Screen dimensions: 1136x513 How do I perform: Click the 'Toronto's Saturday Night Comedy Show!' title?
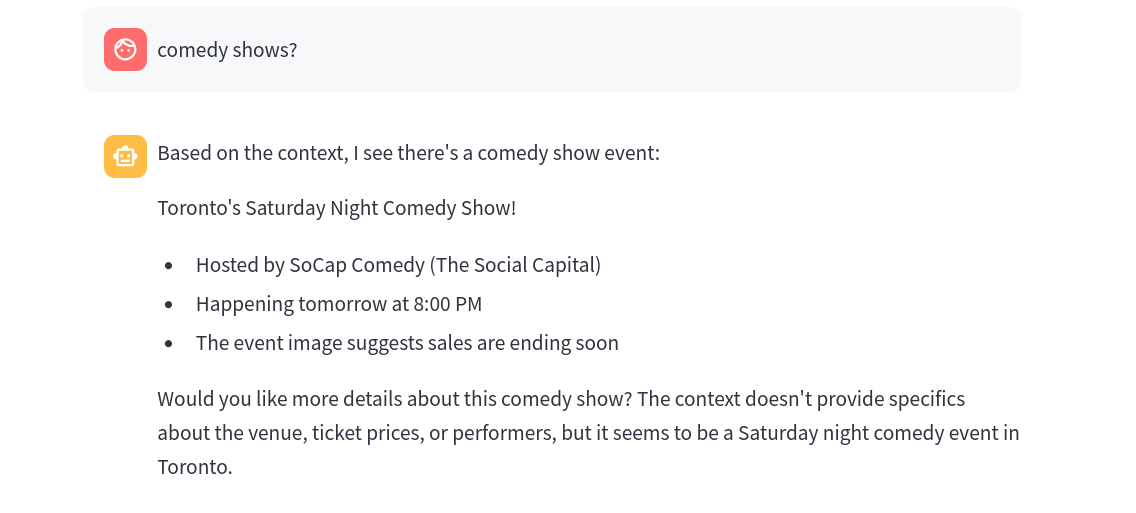point(336,208)
